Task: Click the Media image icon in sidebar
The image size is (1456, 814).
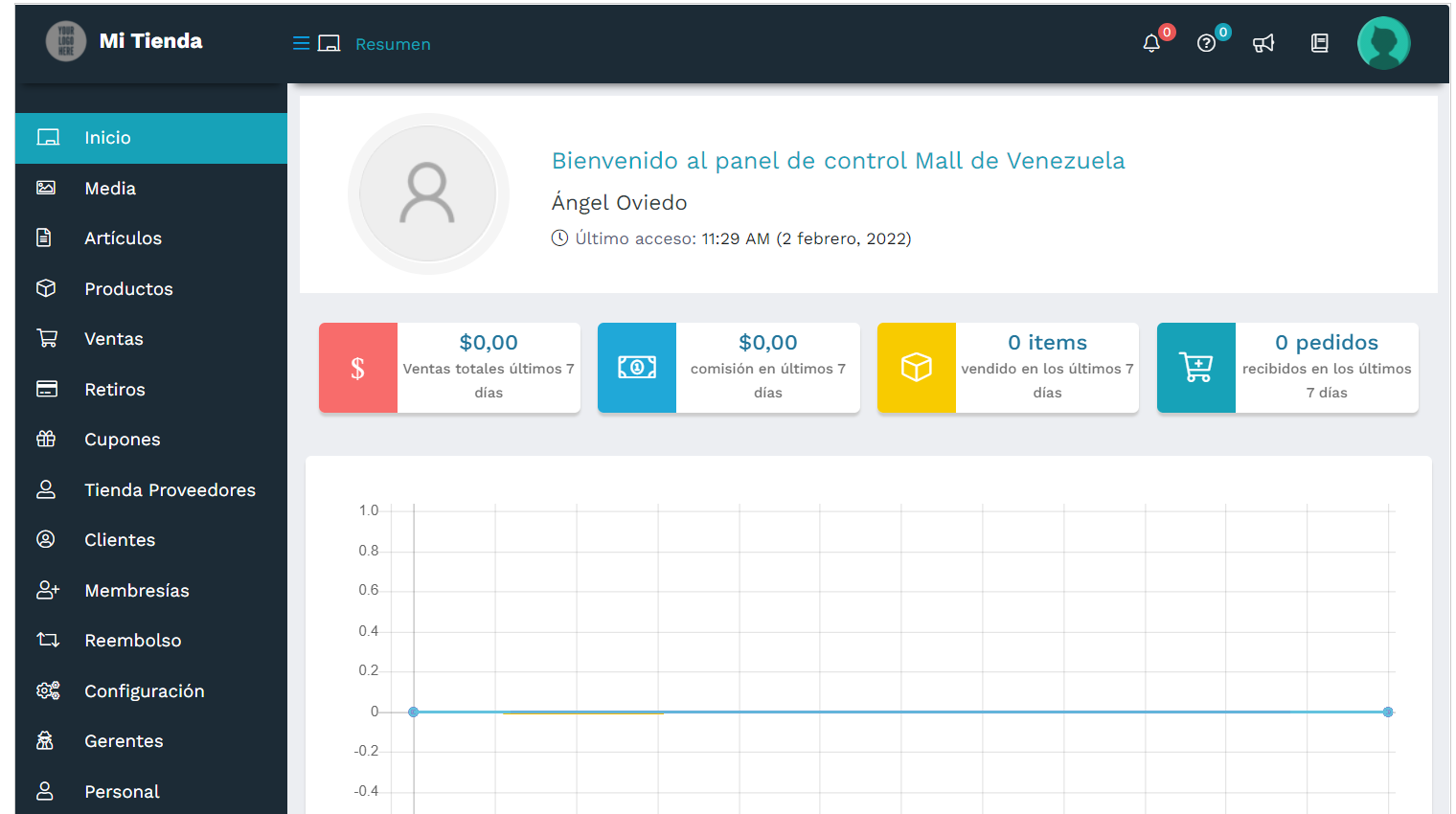Action: (x=47, y=188)
